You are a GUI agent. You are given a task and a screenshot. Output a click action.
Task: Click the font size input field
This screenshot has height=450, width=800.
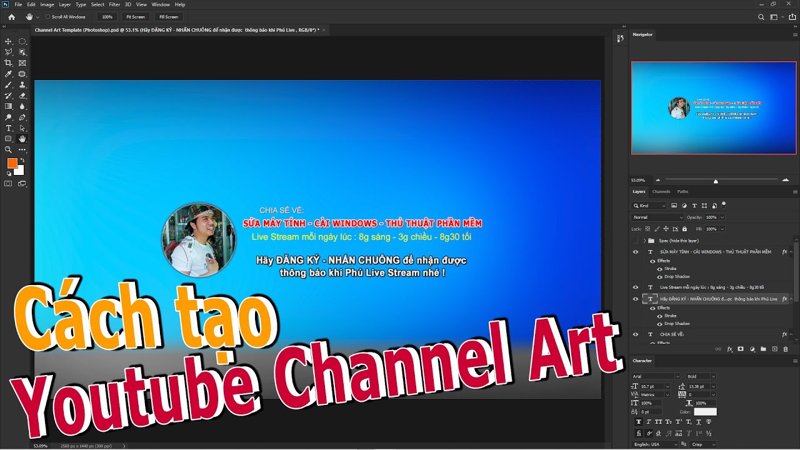[x=654, y=387]
